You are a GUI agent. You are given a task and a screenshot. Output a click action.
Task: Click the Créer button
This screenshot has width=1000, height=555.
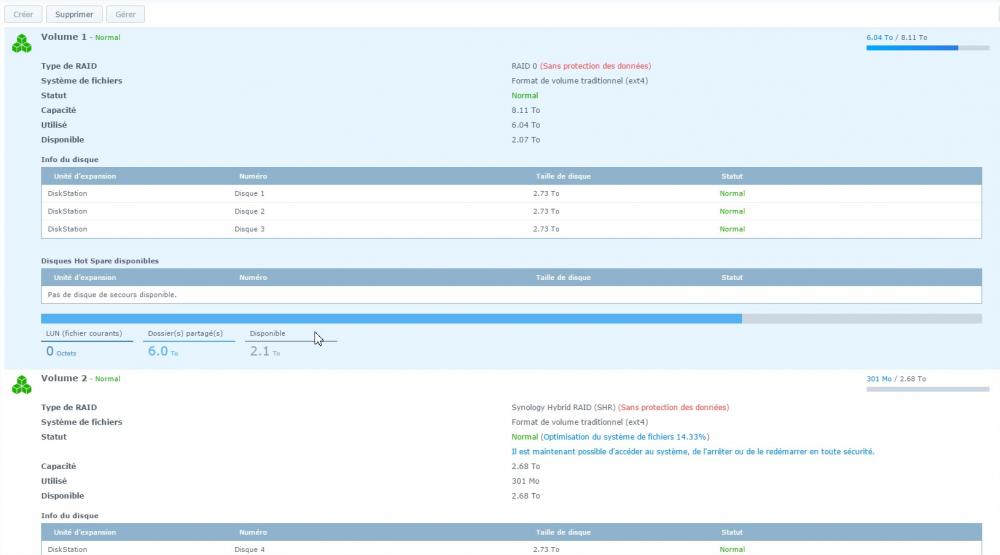[x=22, y=15]
